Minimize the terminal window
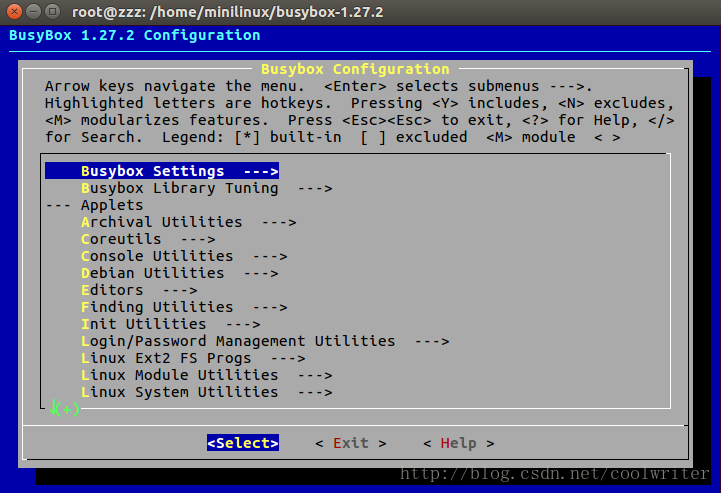Image resolution: width=721 pixels, height=493 pixels. click(x=33, y=11)
